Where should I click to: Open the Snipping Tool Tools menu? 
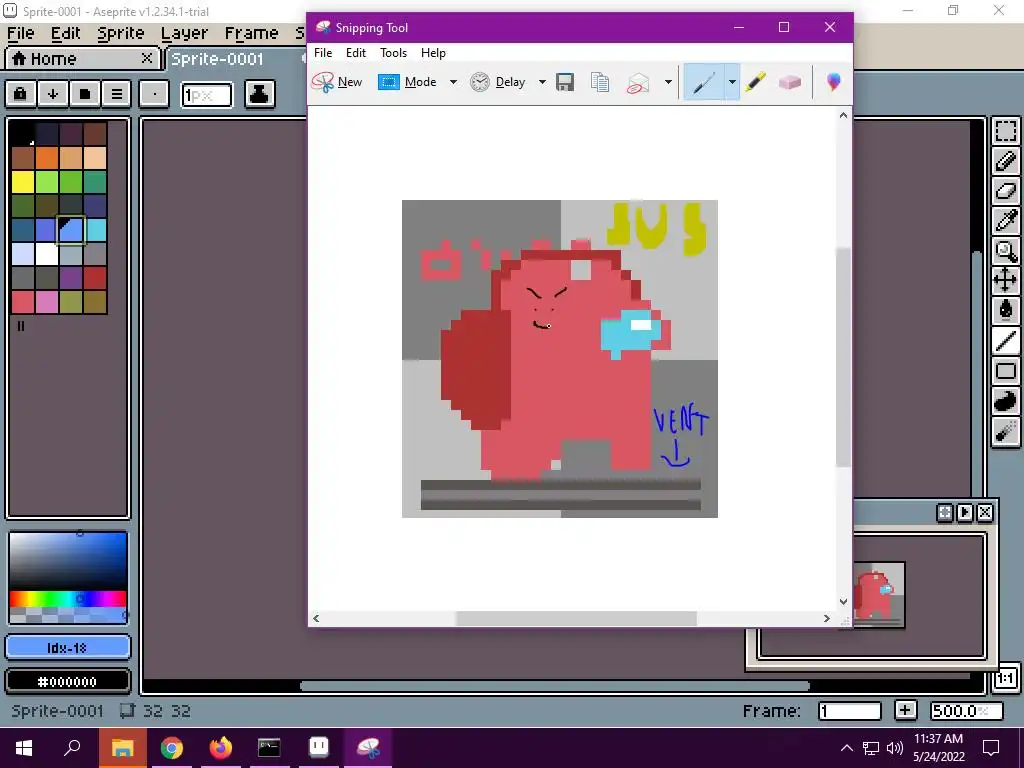[x=393, y=53]
